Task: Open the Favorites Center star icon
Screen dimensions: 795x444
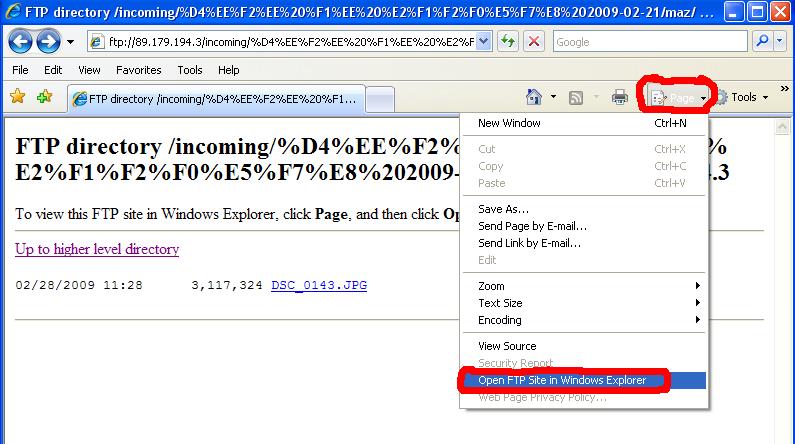Action: (17, 97)
